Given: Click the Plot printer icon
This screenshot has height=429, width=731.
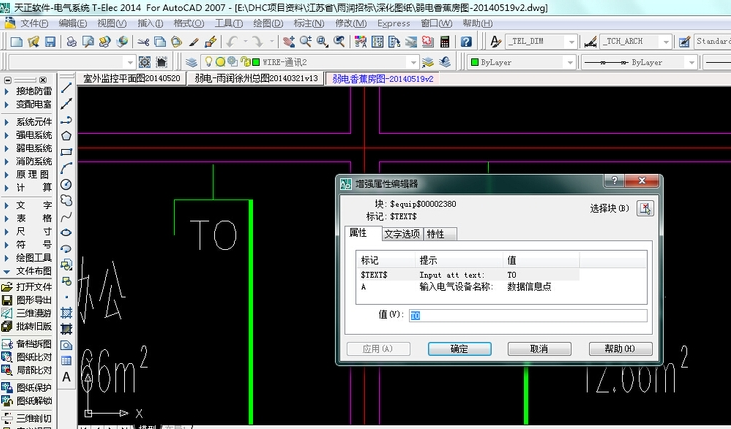Looking at the screenshot, I should pyautogui.click(x=71, y=42).
